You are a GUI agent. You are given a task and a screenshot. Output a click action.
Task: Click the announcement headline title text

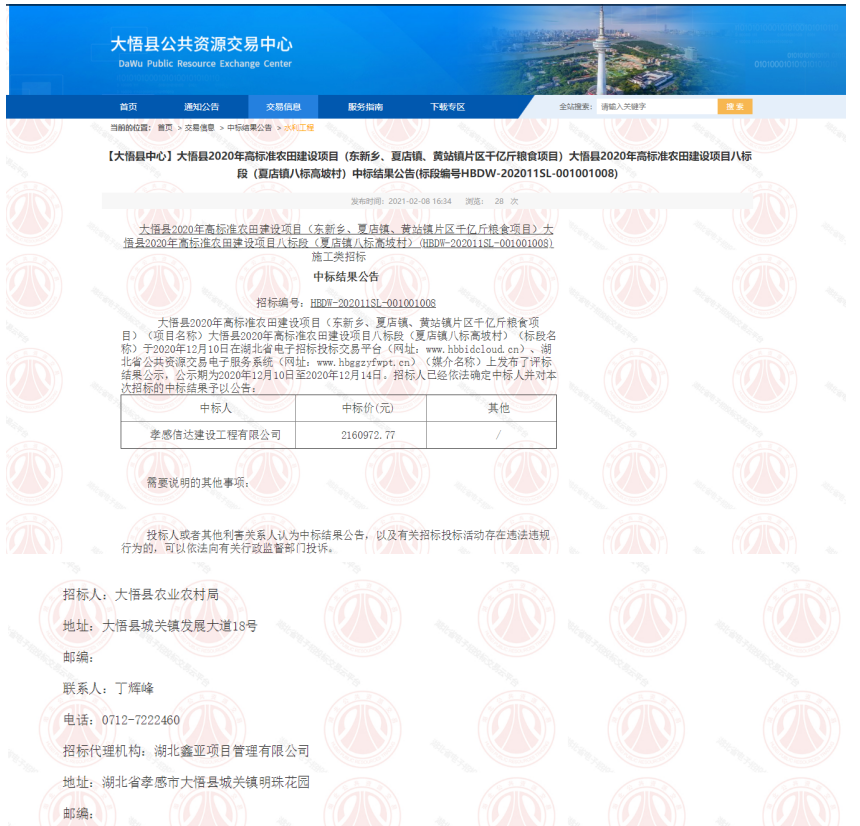(429, 164)
